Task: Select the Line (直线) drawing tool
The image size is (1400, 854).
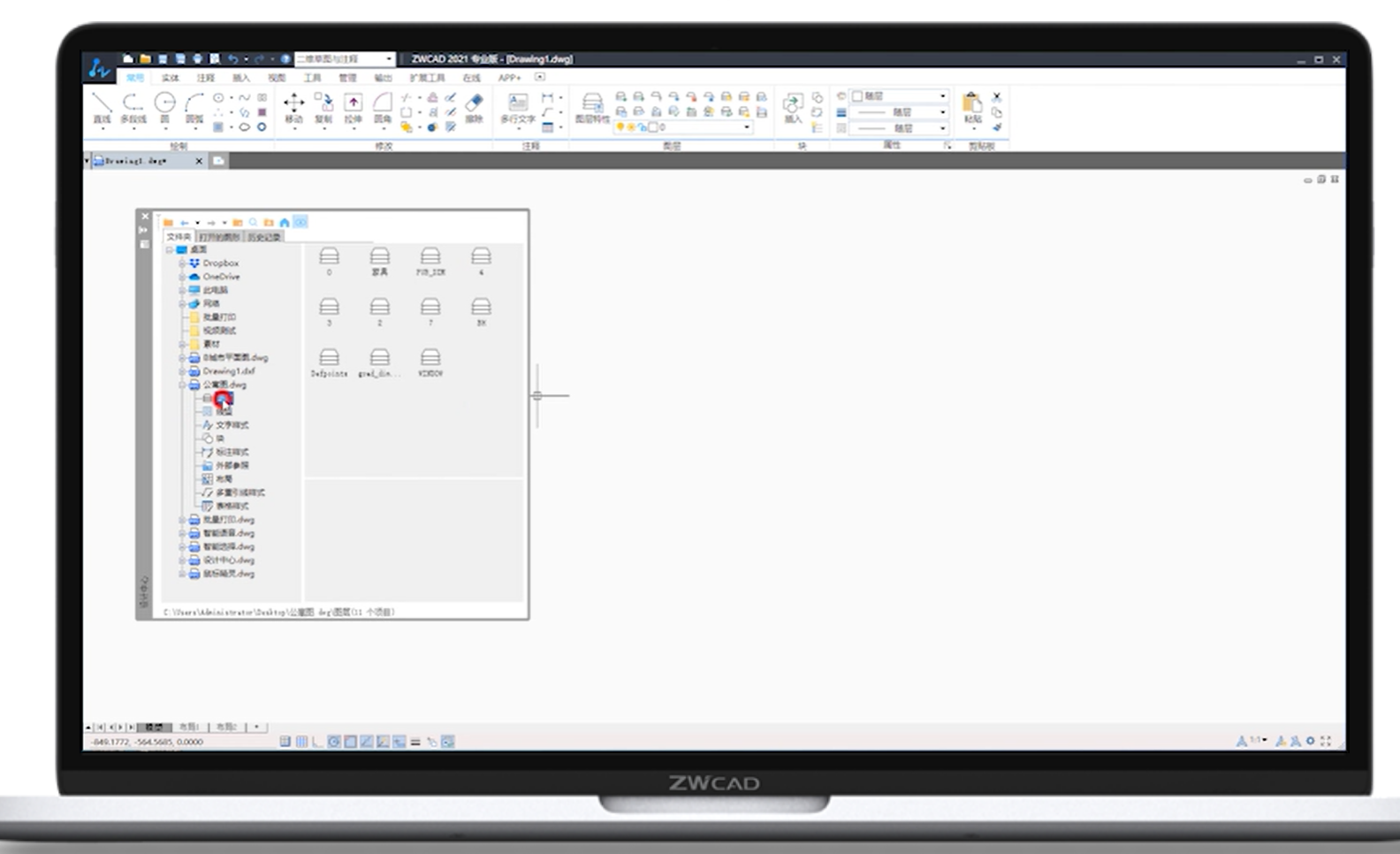Action: coord(103,106)
